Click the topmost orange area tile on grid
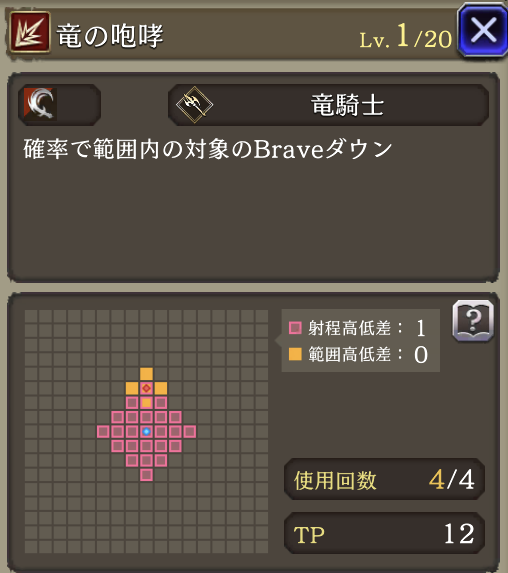The width and height of the screenshot is (508, 573). pos(146,374)
